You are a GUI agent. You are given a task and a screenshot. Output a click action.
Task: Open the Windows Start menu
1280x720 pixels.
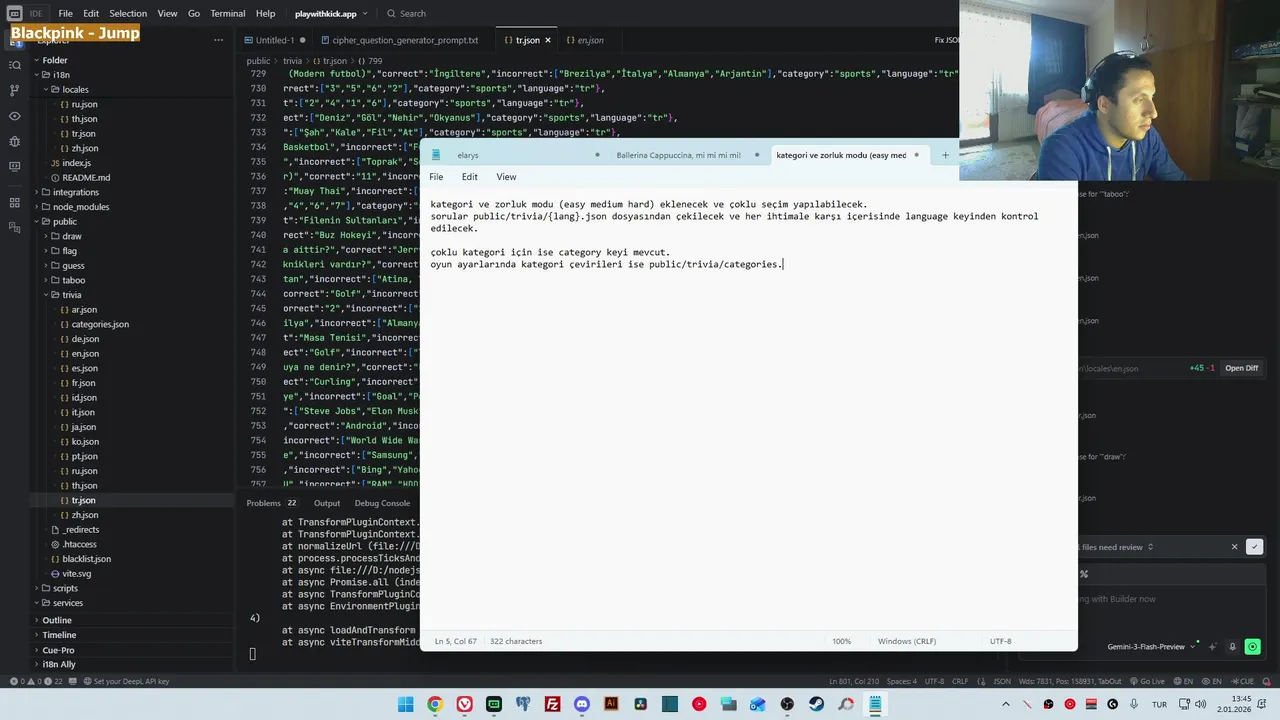pos(405,704)
